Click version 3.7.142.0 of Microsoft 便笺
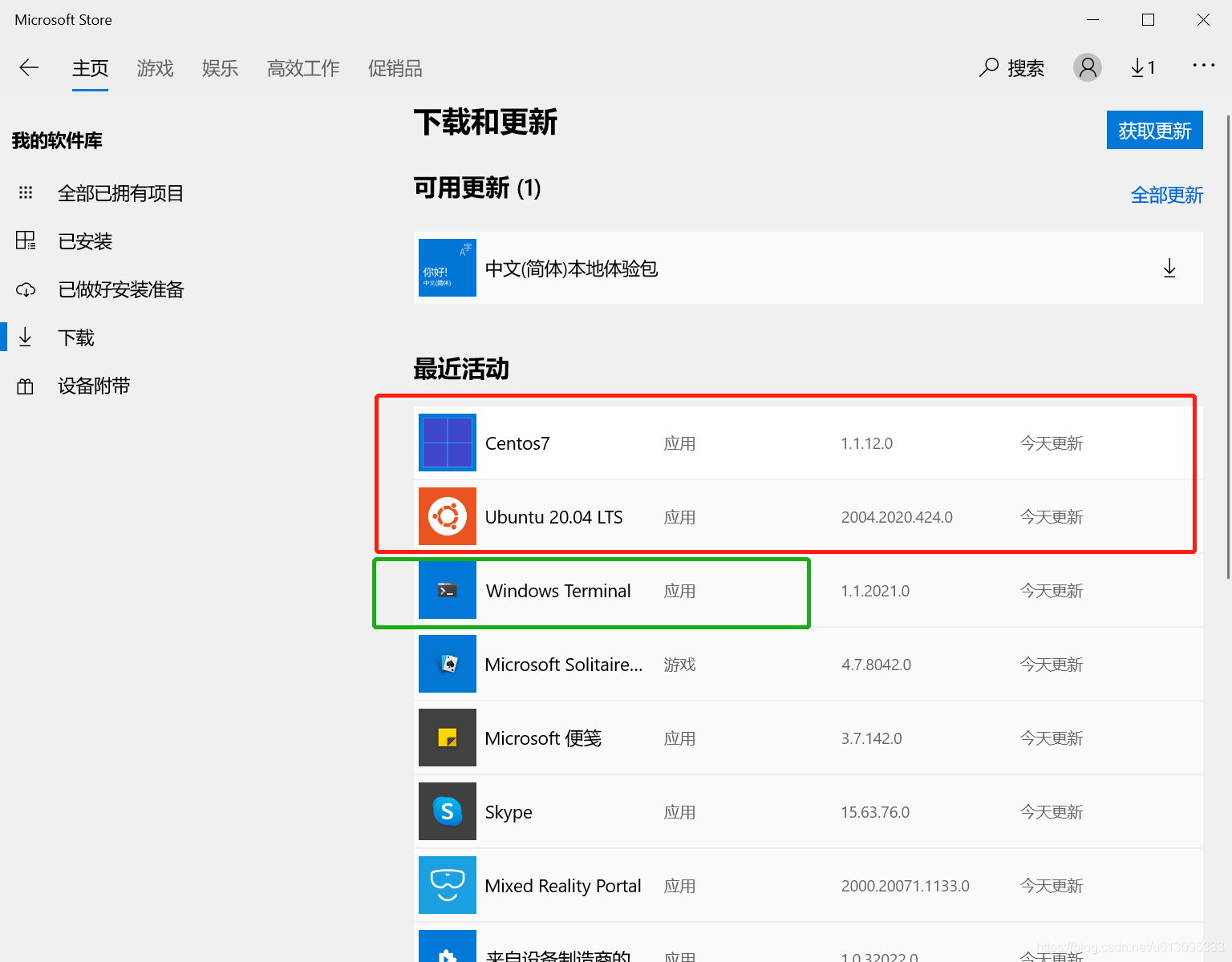 (x=871, y=738)
